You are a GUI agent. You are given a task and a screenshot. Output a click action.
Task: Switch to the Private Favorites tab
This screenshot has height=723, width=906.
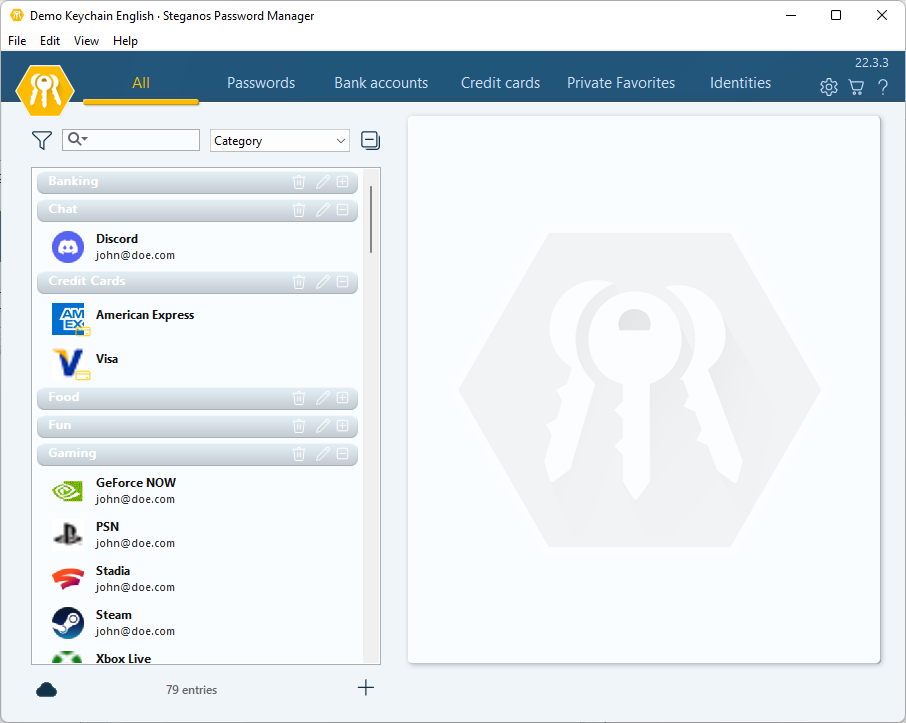click(x=621, y=83)
